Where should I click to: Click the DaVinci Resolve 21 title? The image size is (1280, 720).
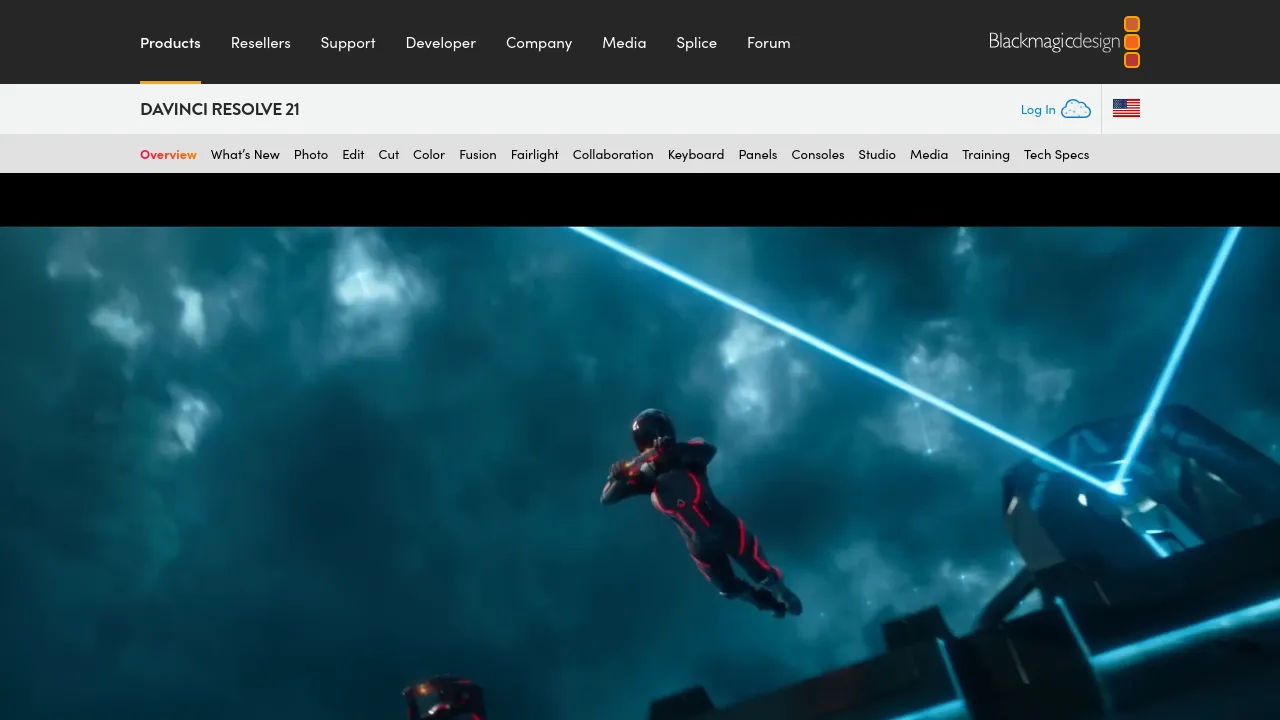220,109
